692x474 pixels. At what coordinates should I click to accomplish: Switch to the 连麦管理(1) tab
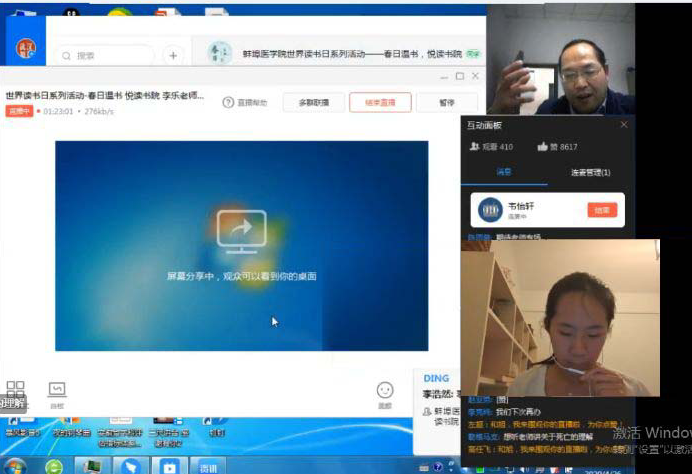click(590, 172)
